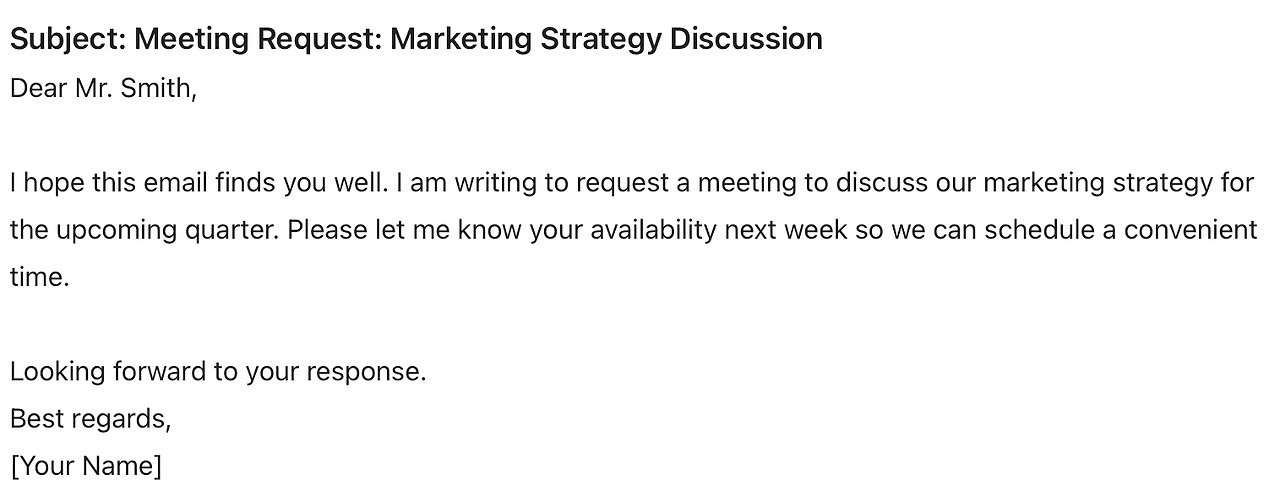Click the word 'convenient' in the body
The width and height of the screenshot is (1280, 501).
pos(1190,230)
